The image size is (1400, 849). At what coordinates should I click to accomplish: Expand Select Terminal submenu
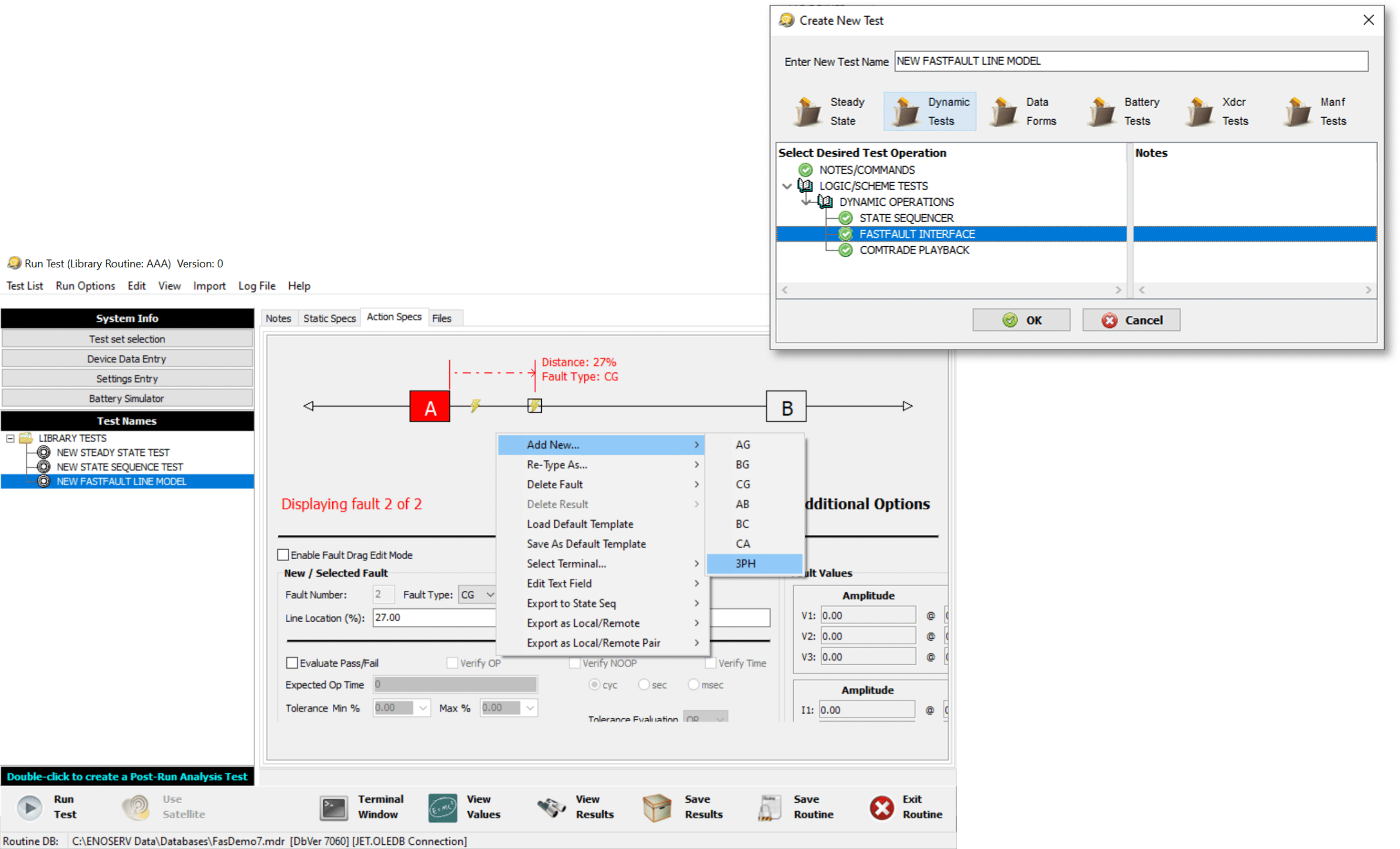tap(601, 564)
